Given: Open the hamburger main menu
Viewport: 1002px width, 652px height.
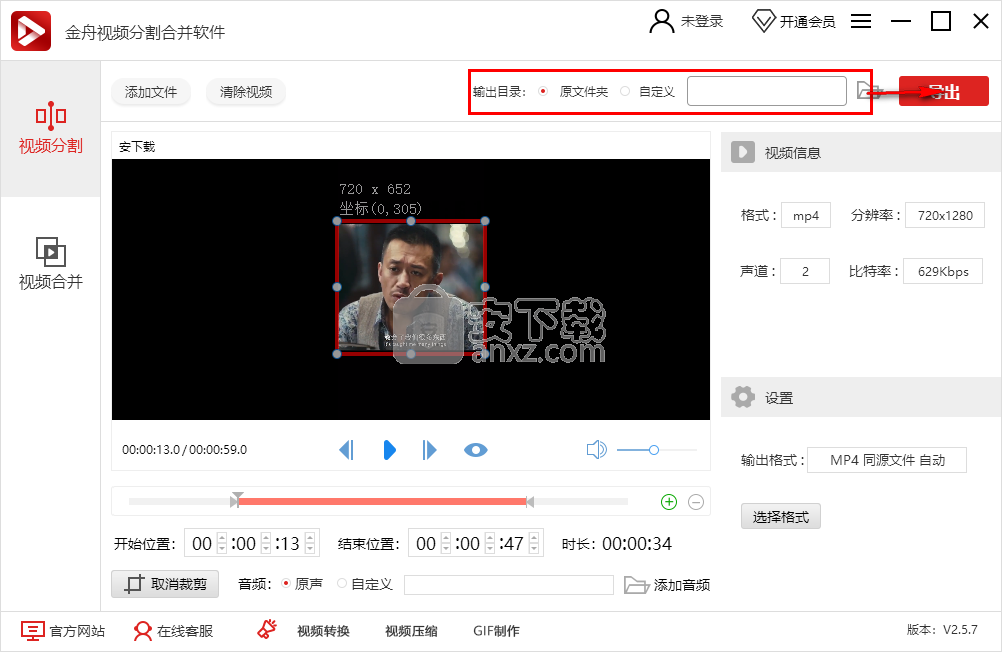Looking at the screenshot, I should click(861, 21).
